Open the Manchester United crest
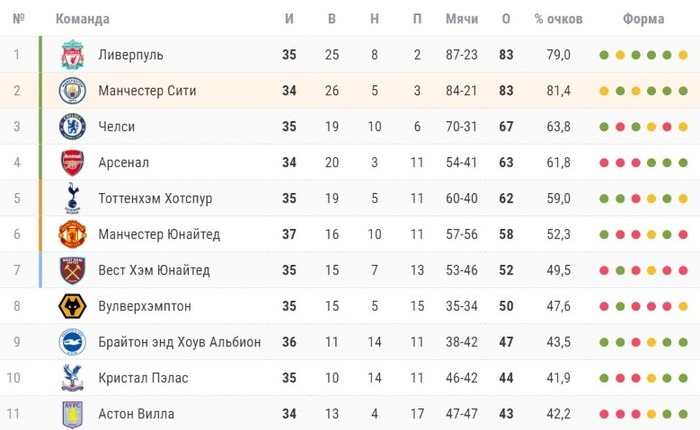 [72, 234]
